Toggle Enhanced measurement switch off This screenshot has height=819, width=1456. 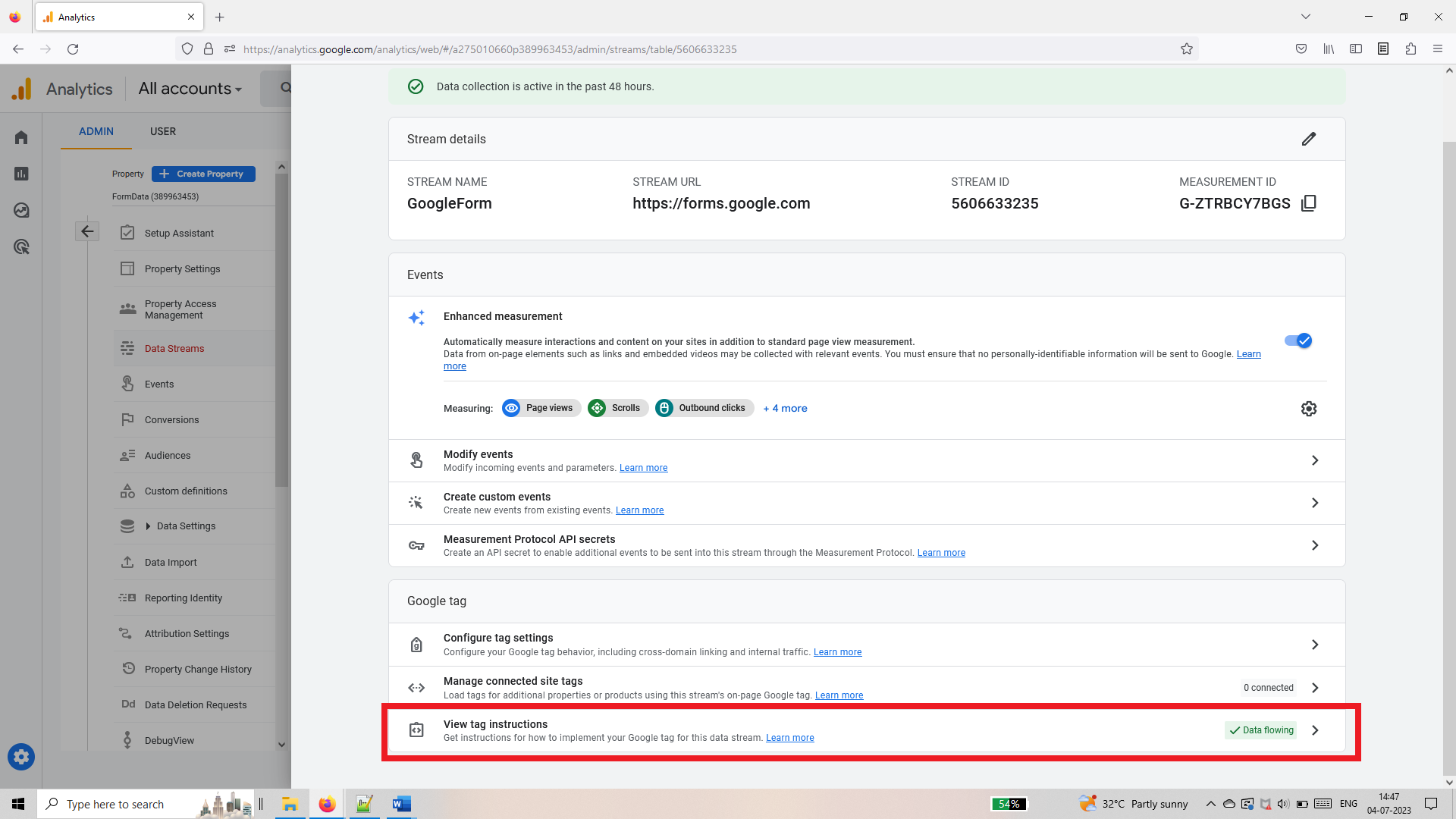coord(1298,340)
